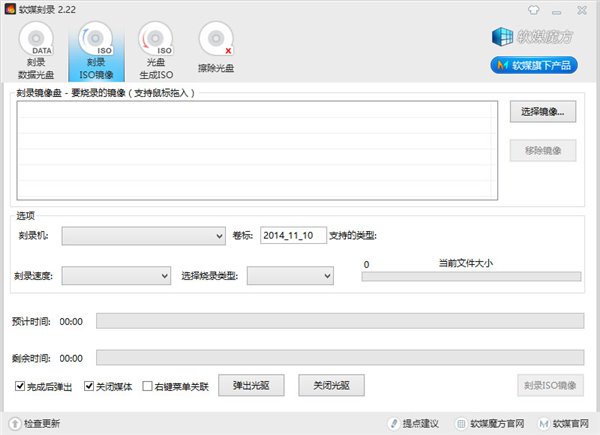Toggle the 完成后弹出 checkbox
This screenshot has height=435, width=600.
point(21,386)
